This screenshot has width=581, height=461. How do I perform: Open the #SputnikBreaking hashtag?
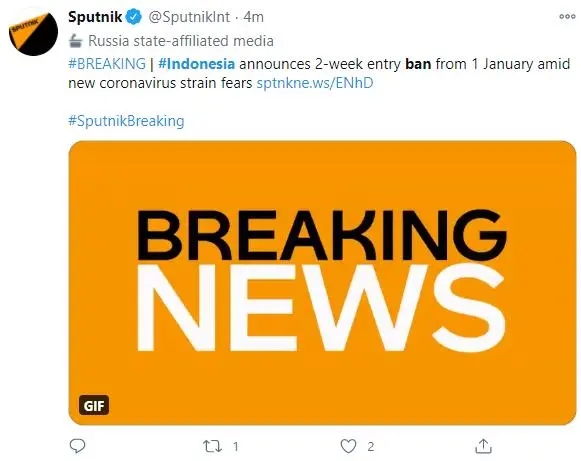pos(126,121)
